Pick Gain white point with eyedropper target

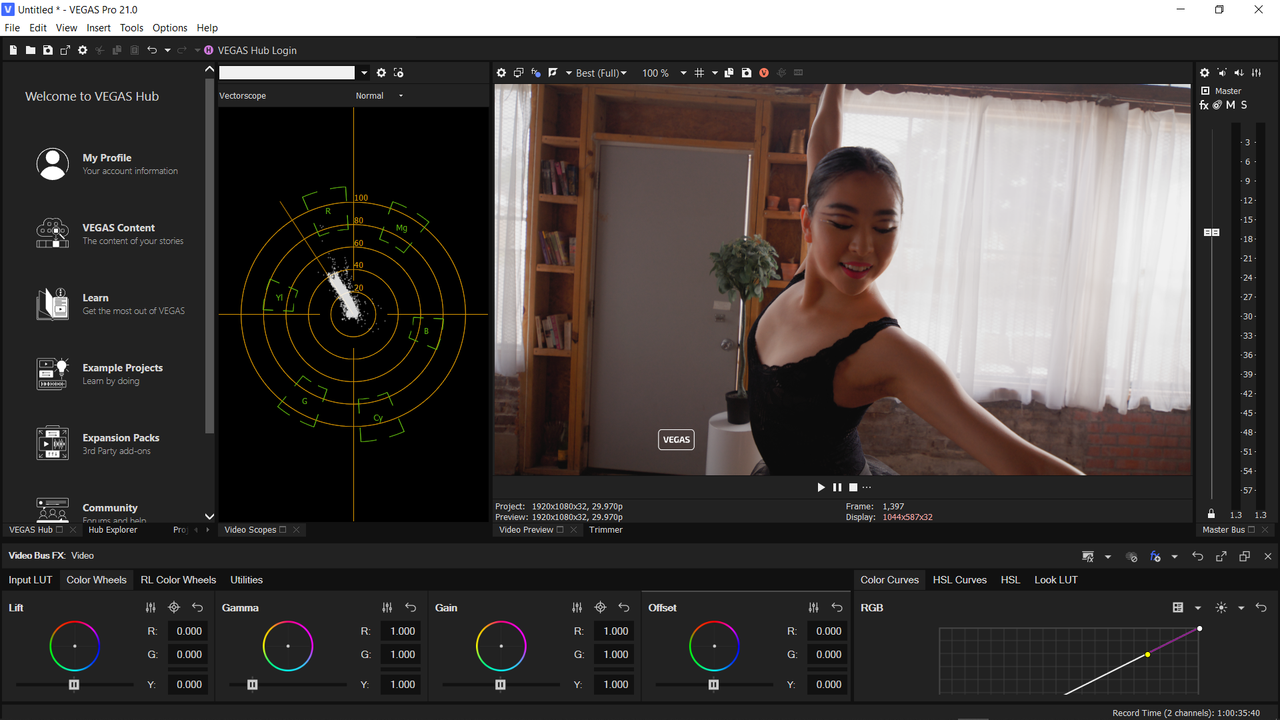click(x=601, y=608)
